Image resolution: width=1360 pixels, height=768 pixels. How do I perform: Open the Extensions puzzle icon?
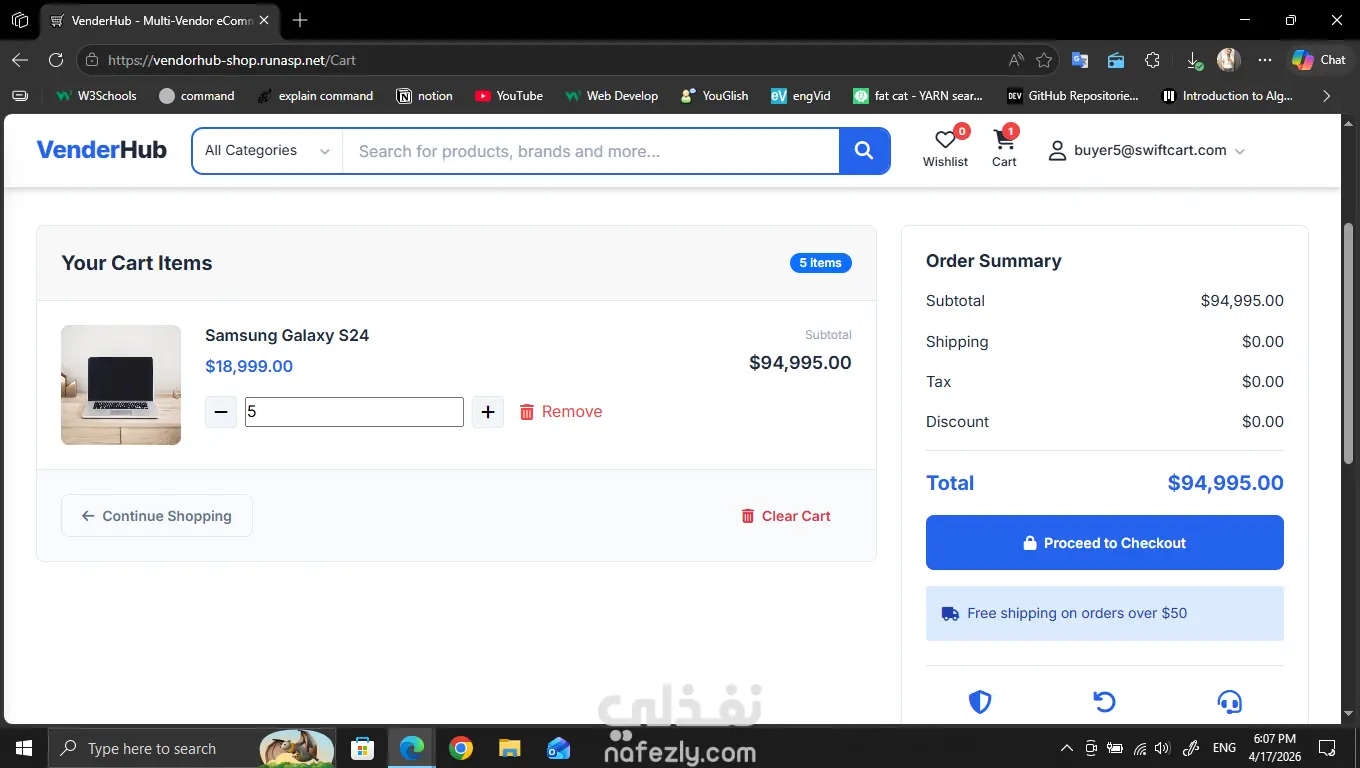[1152, 60]
